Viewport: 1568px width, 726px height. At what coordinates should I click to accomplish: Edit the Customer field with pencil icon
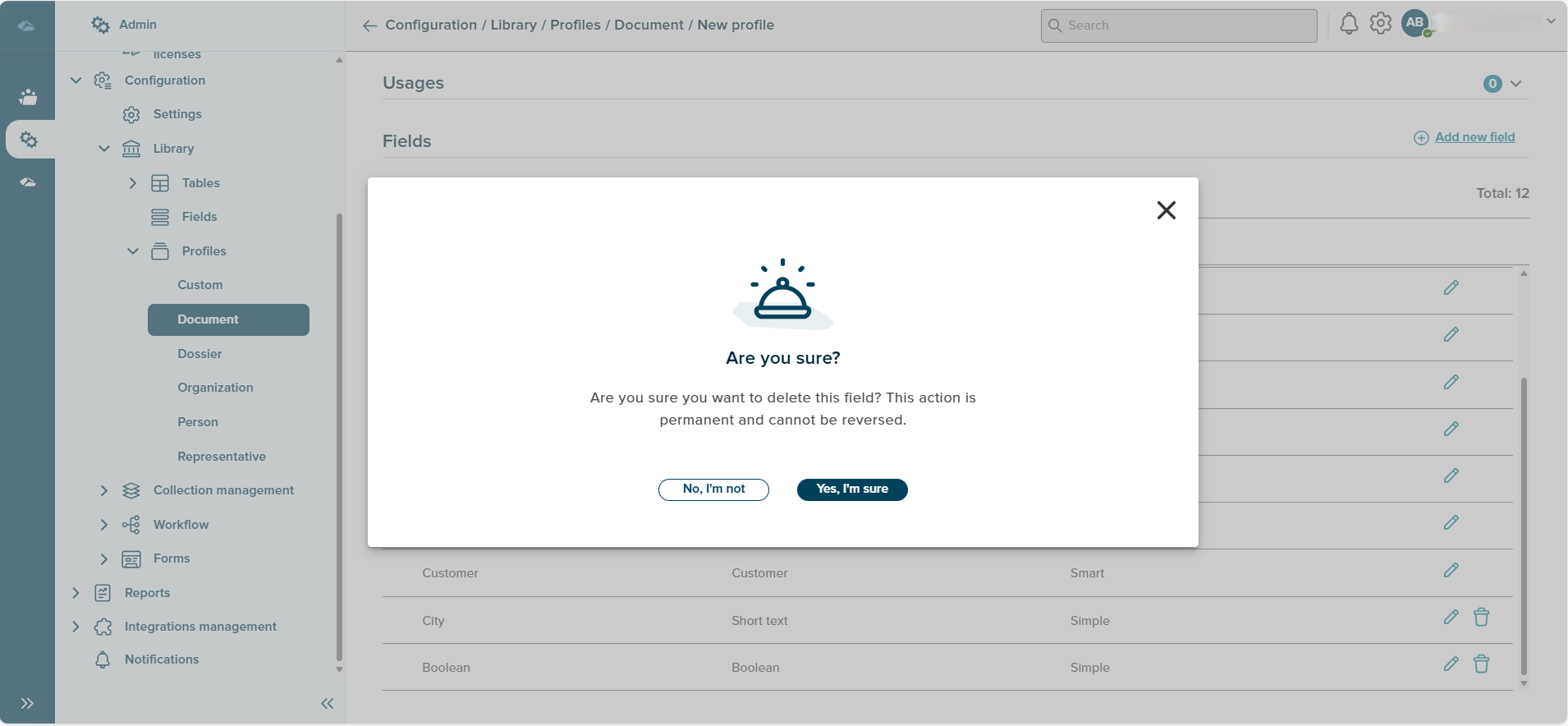coord(1451,571)
